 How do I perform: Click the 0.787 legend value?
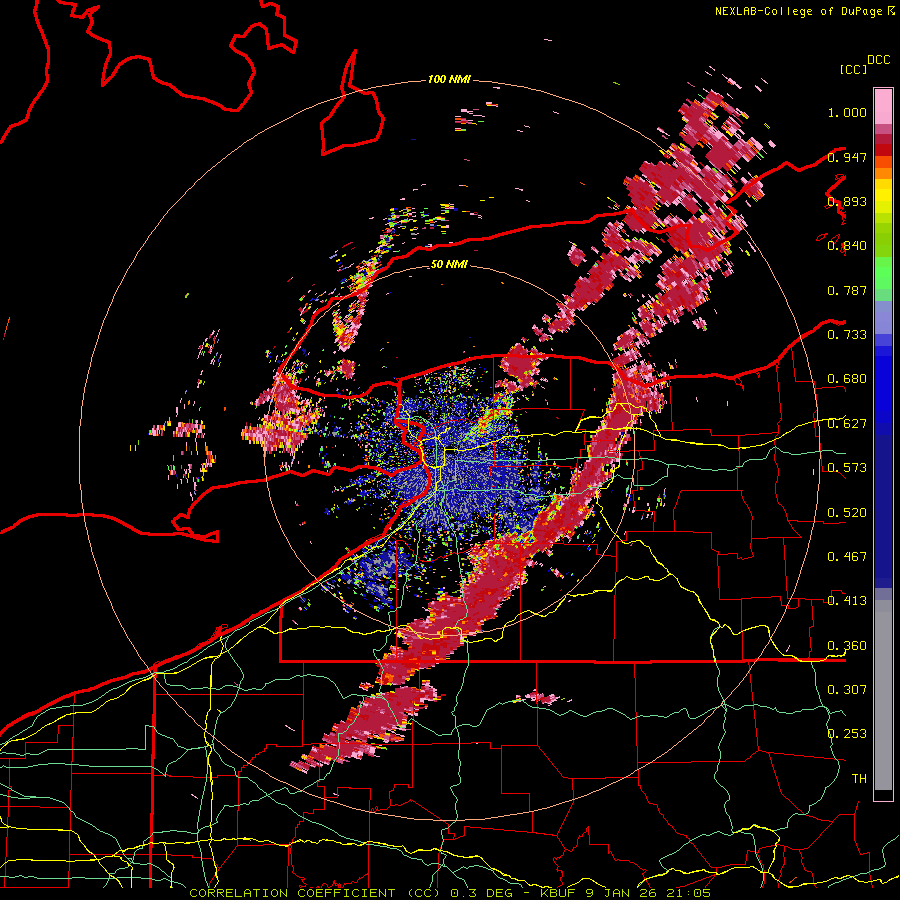(847, 290)
